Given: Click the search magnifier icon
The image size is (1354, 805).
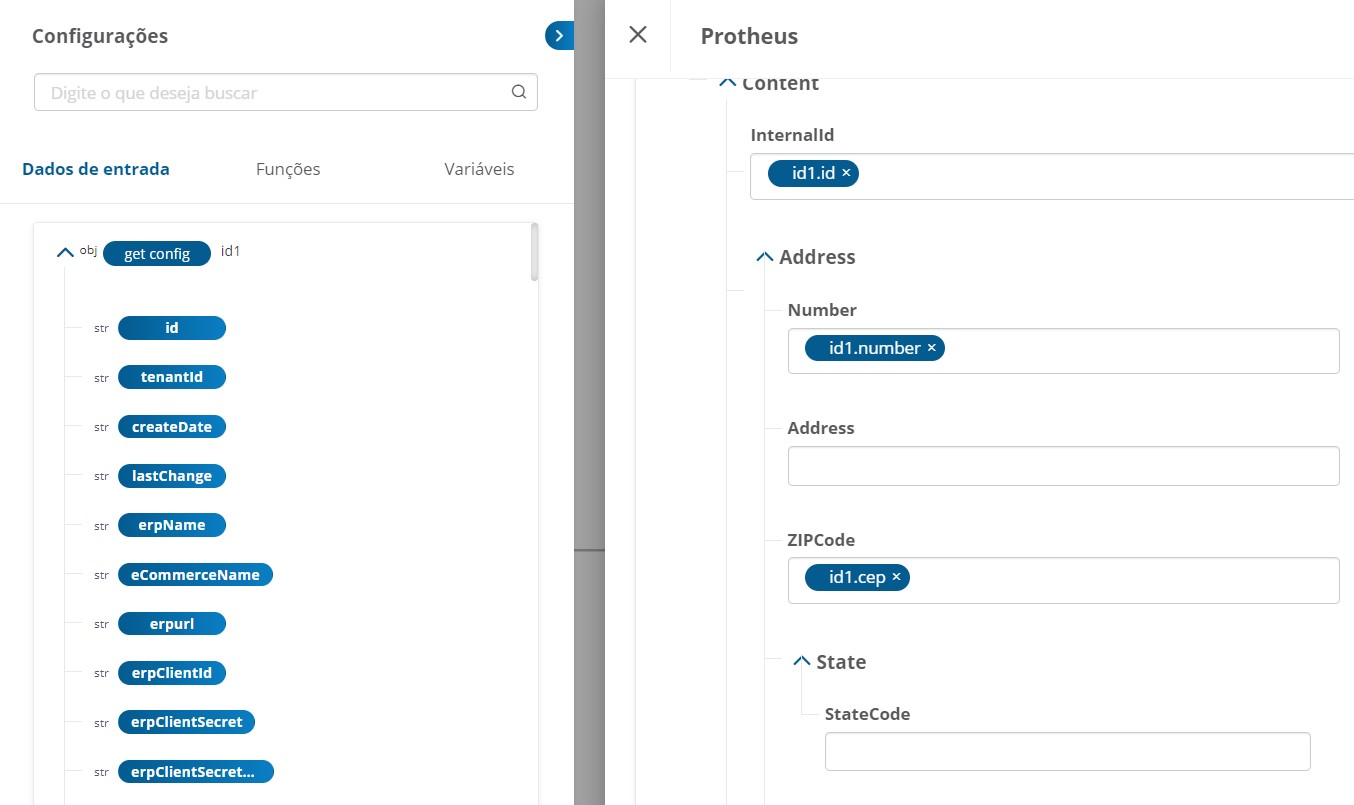Looking at the screenshot, I should click(518, 92).
